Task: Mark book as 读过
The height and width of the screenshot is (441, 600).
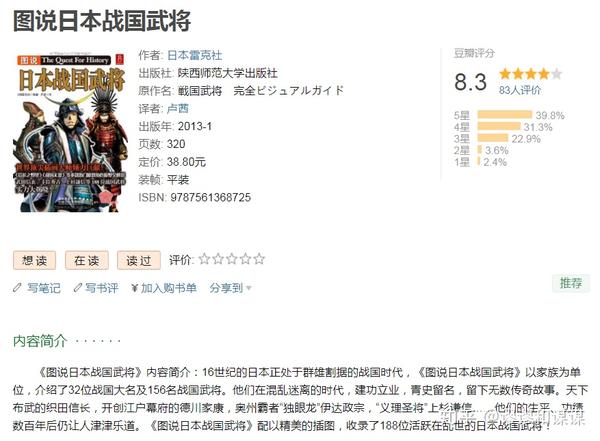Action: tap(139, 261)
